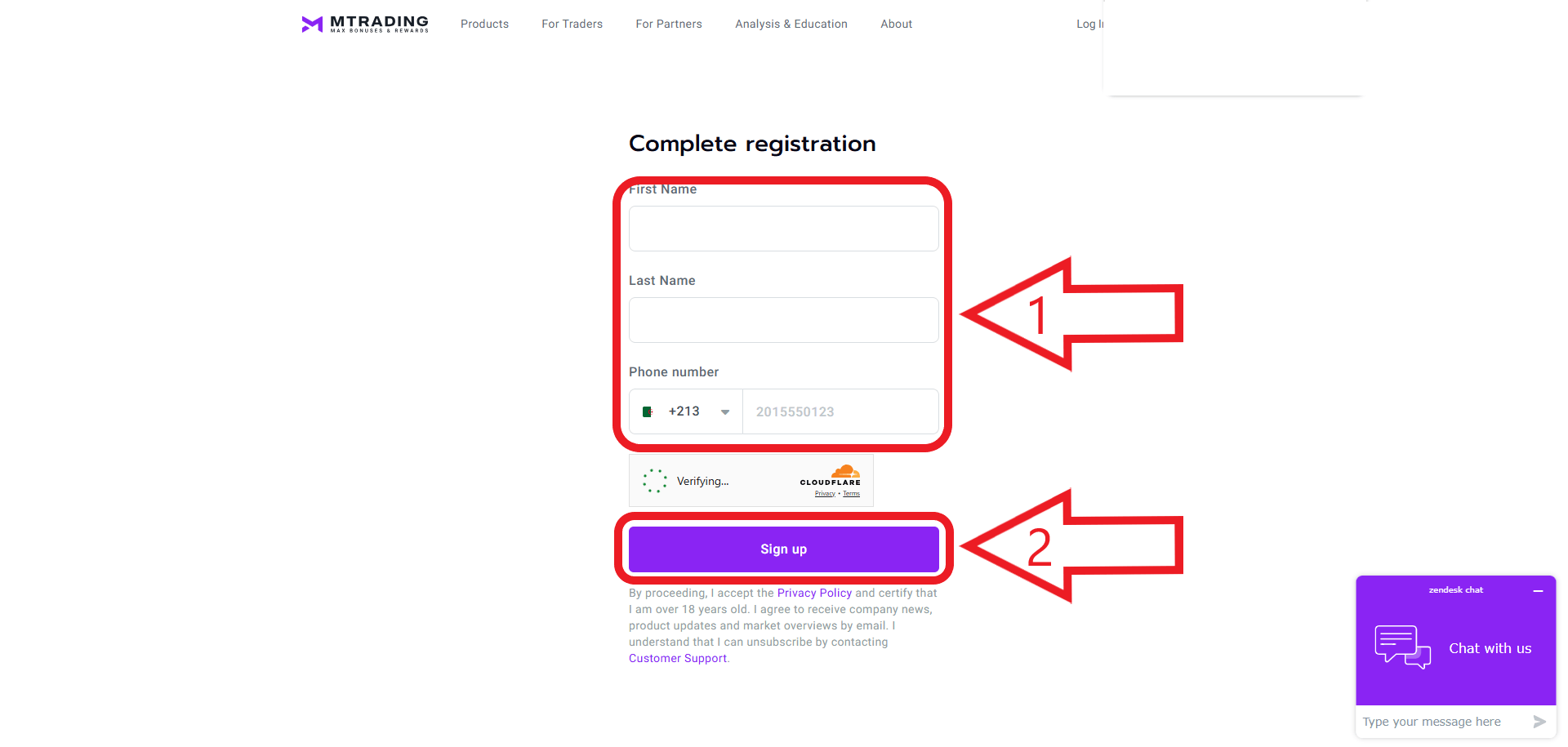Open the Products menu
Image resolution: width=1568 pixels, height=747 pixels.
click(x=484, y=24)
